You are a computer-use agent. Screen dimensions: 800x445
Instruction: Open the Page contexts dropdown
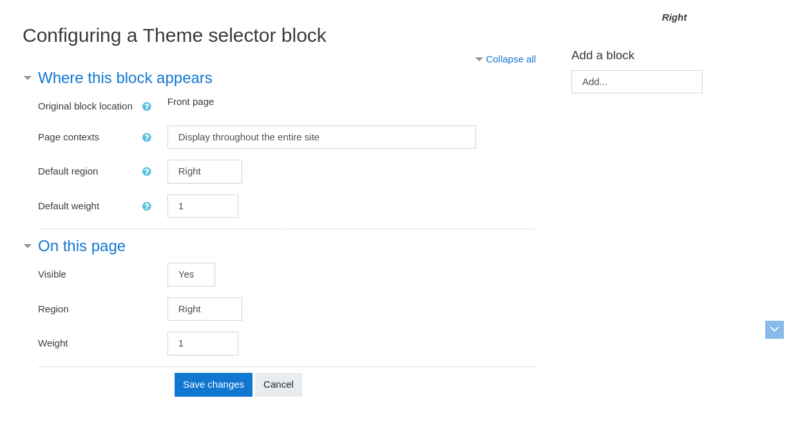click(321, 137)
